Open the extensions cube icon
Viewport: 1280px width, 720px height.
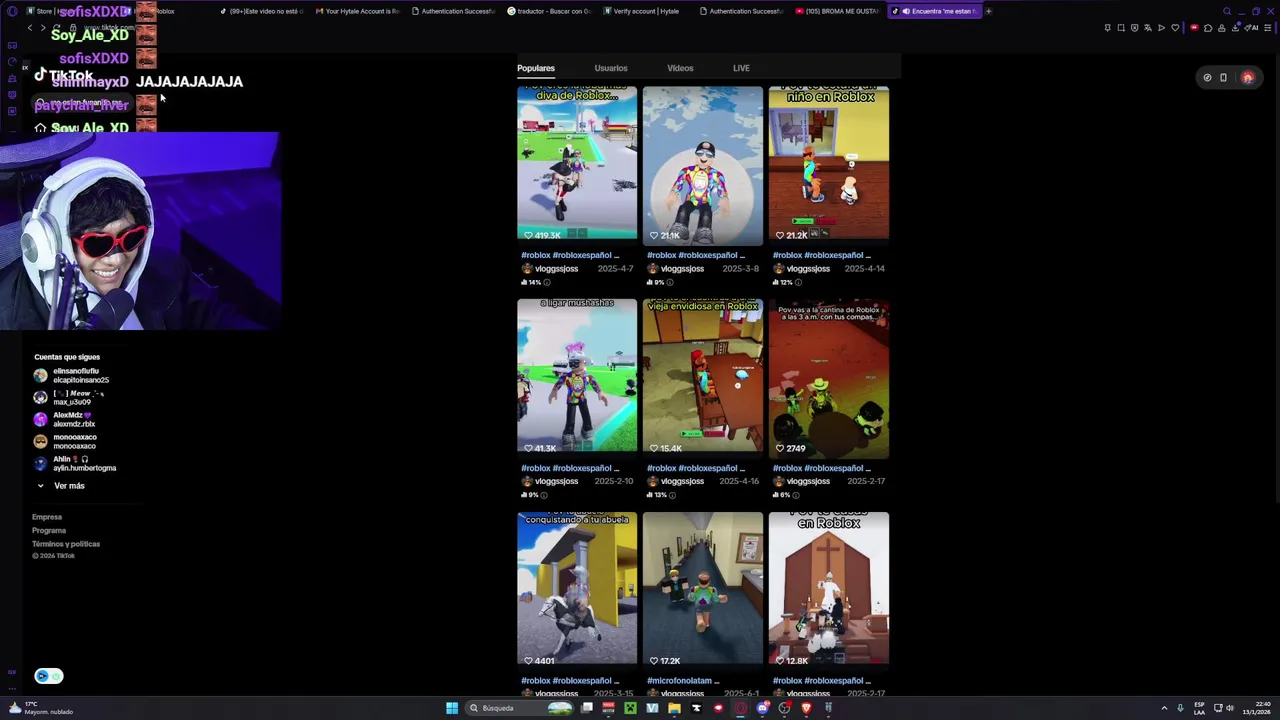click(x=1208, y=28)
